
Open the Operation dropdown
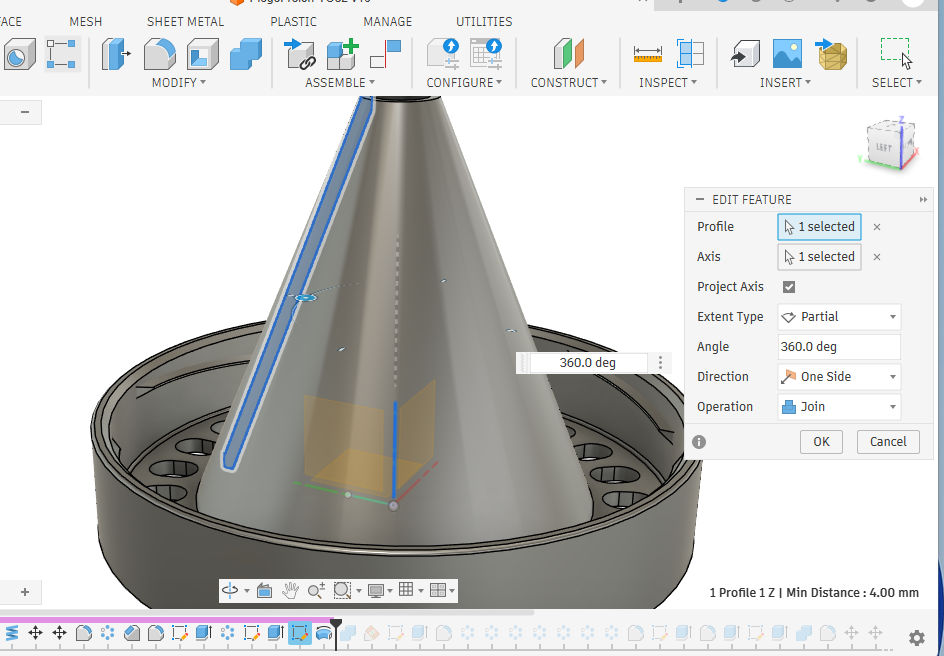(x=838, y=407)
